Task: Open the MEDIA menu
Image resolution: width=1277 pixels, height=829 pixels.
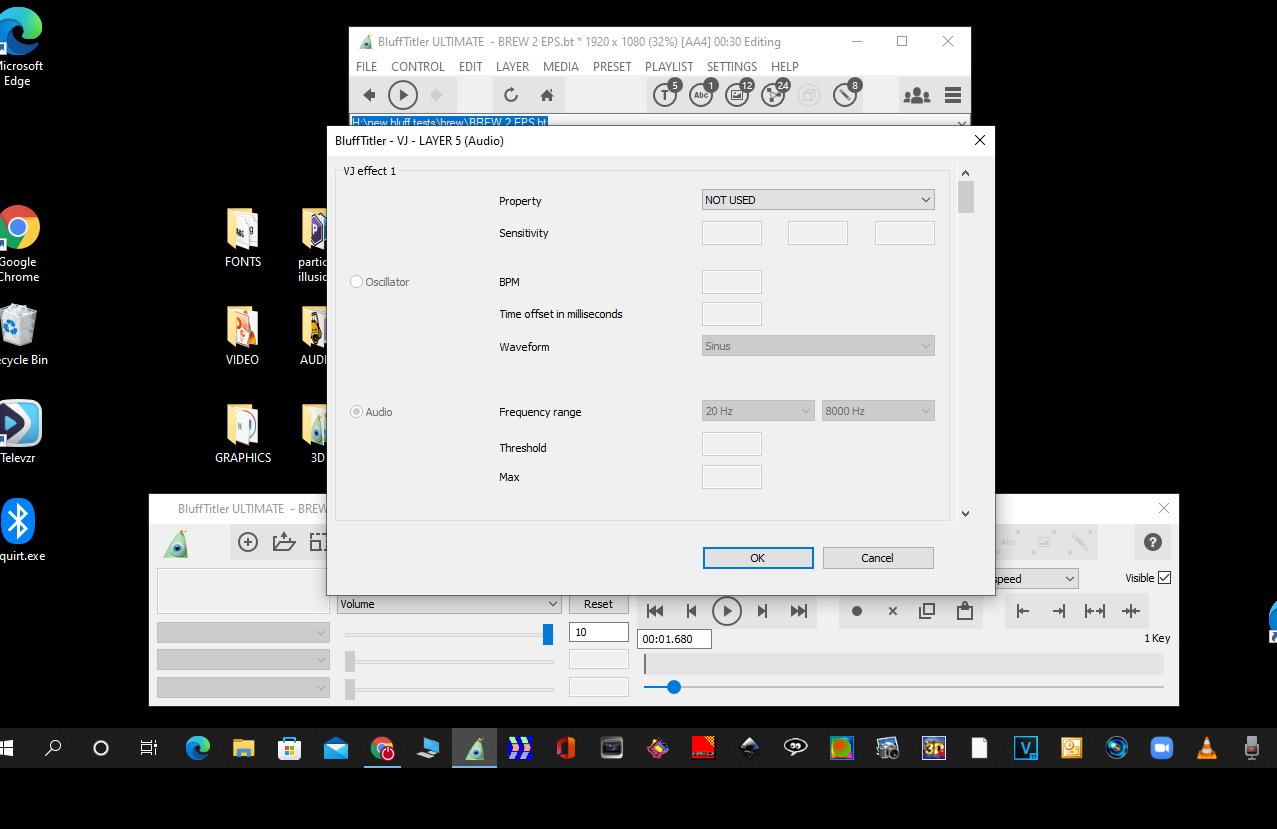Action: tap(561, 67)
